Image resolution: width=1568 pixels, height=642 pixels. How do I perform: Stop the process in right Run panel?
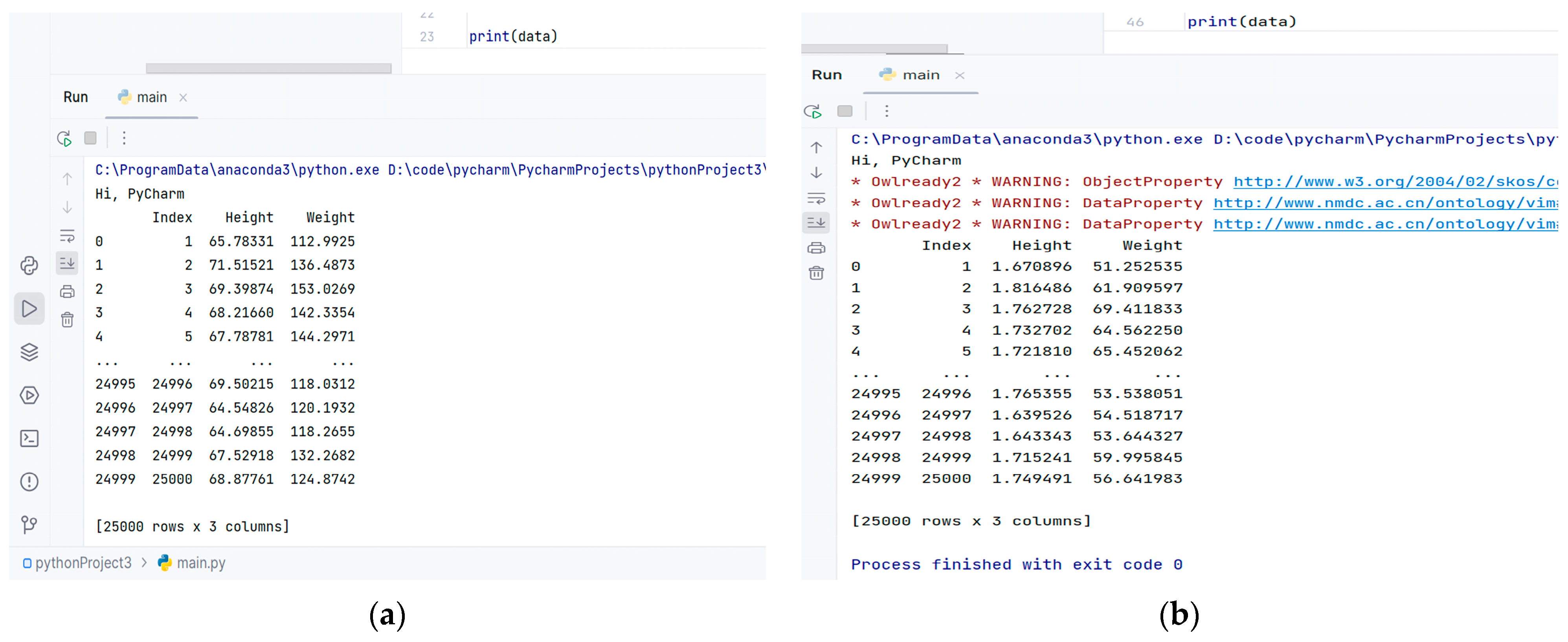click(x=845, y=111)
